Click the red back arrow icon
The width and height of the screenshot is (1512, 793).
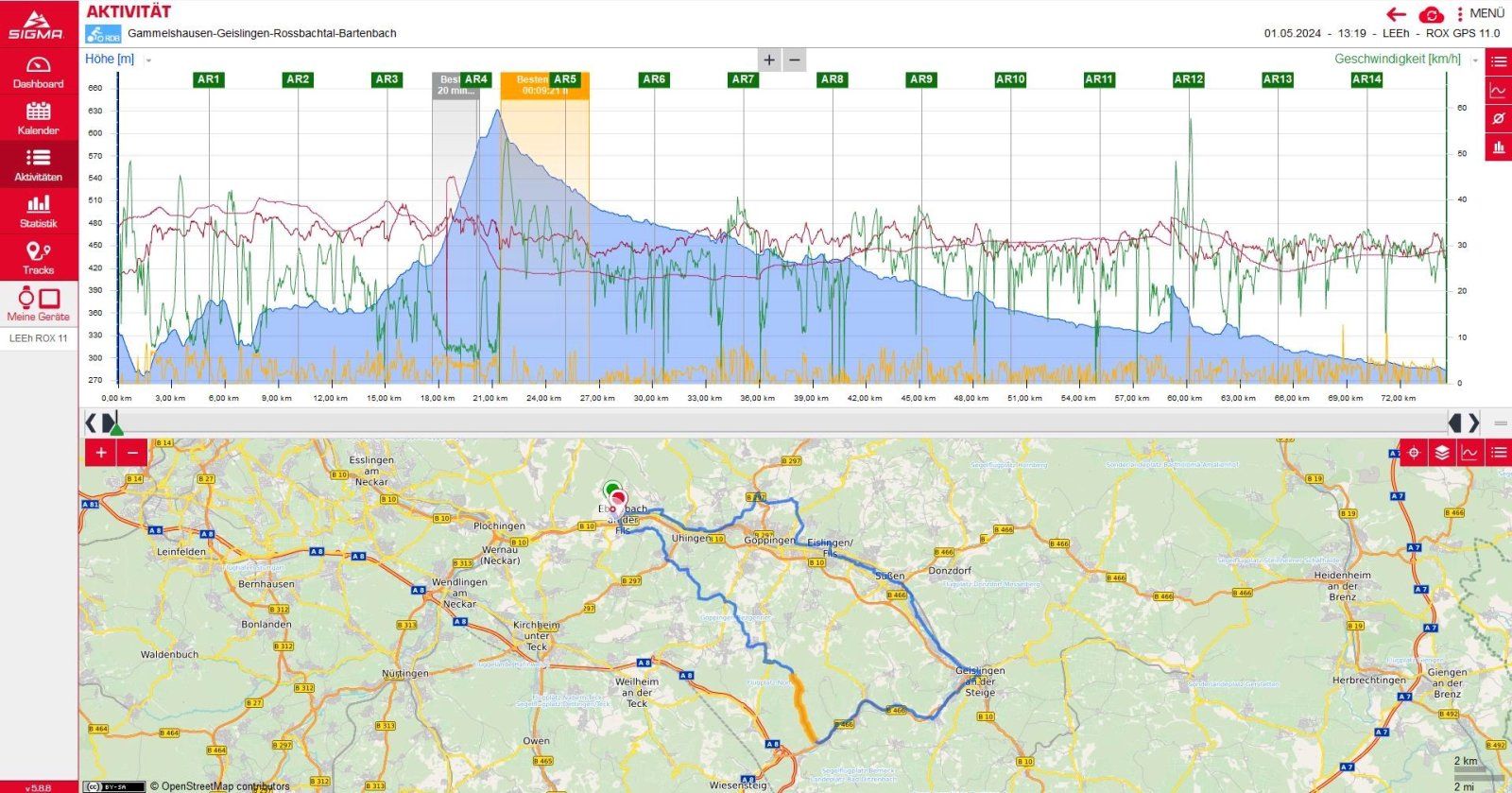1396,14
